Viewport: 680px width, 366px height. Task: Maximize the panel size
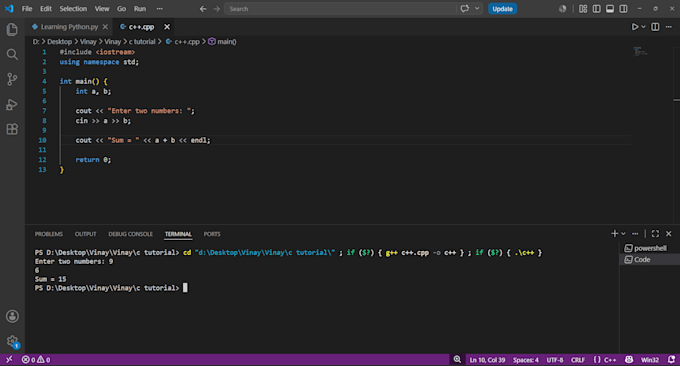[655, 234]
